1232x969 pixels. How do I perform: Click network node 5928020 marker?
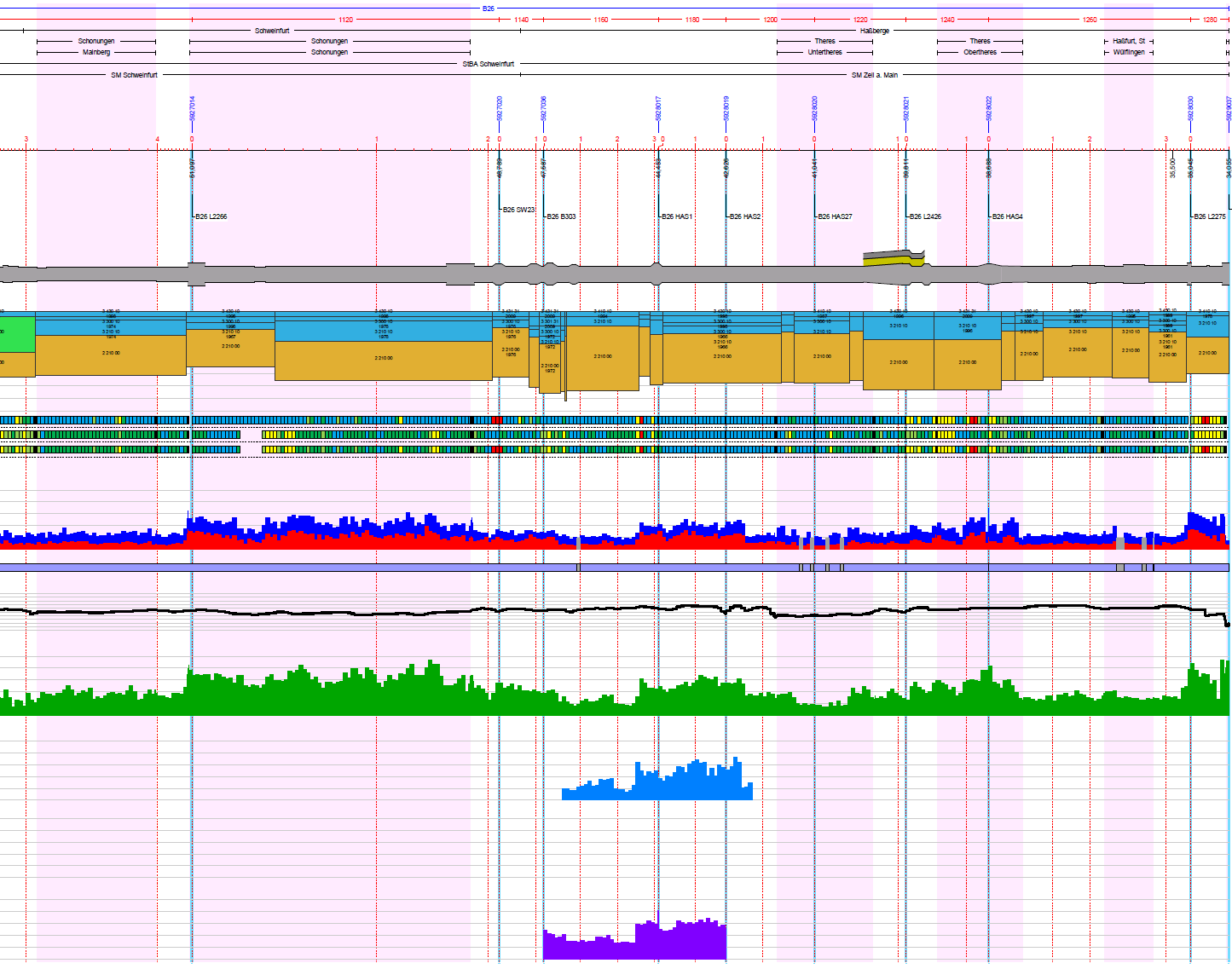814,109
